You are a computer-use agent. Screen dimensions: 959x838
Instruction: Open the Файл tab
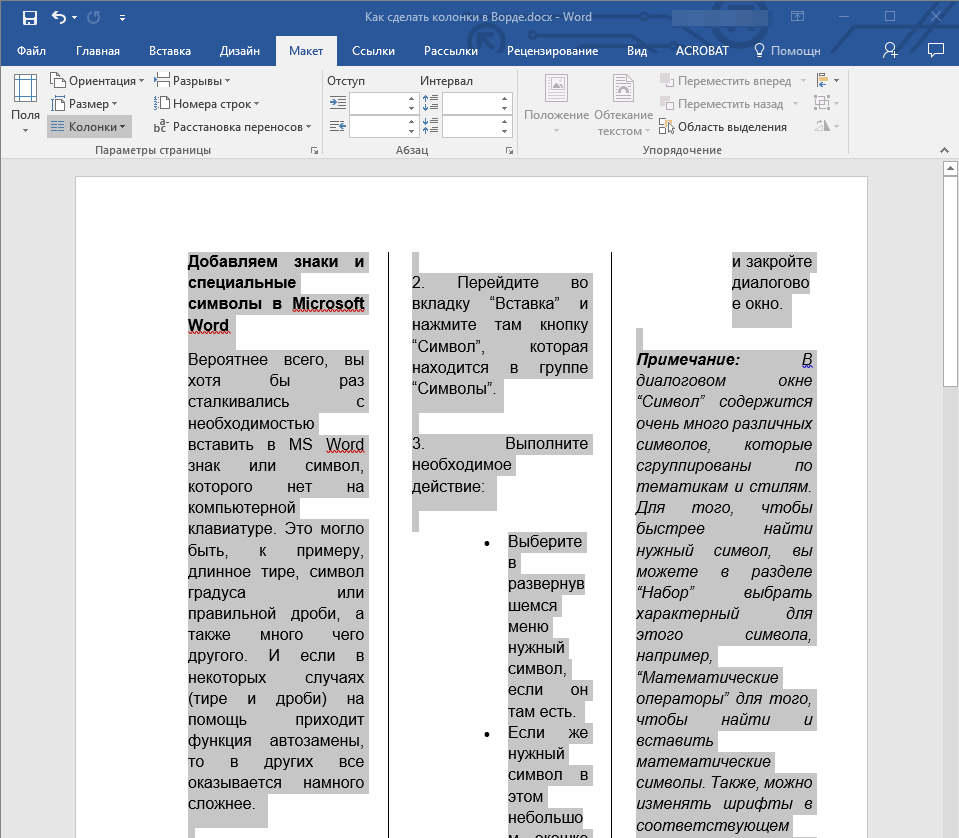click(x=31, y=51)
